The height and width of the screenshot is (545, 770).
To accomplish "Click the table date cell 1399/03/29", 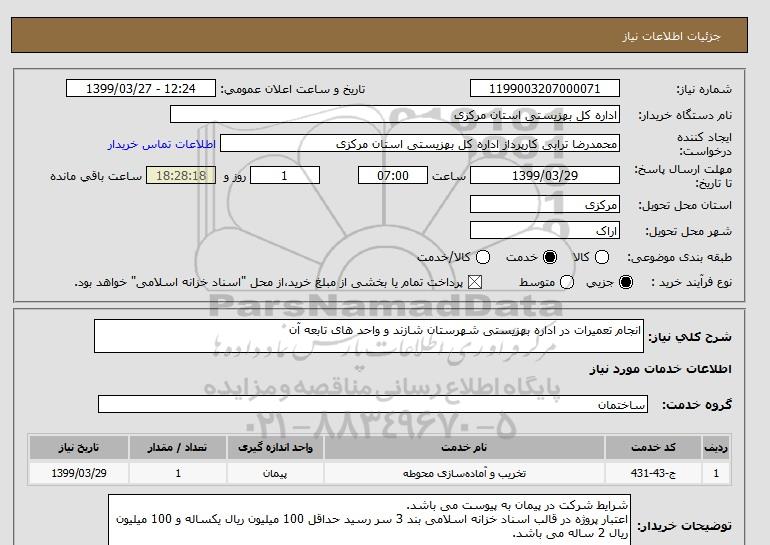I will 79,473.
